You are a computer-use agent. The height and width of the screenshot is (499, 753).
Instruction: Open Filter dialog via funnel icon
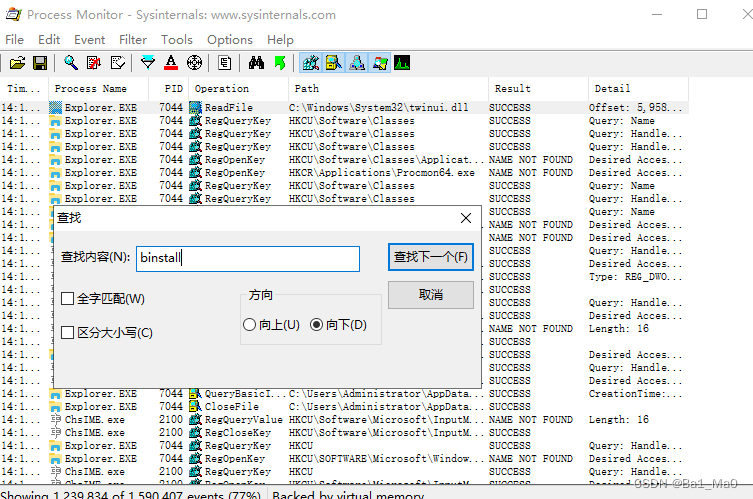pos(148,63)
